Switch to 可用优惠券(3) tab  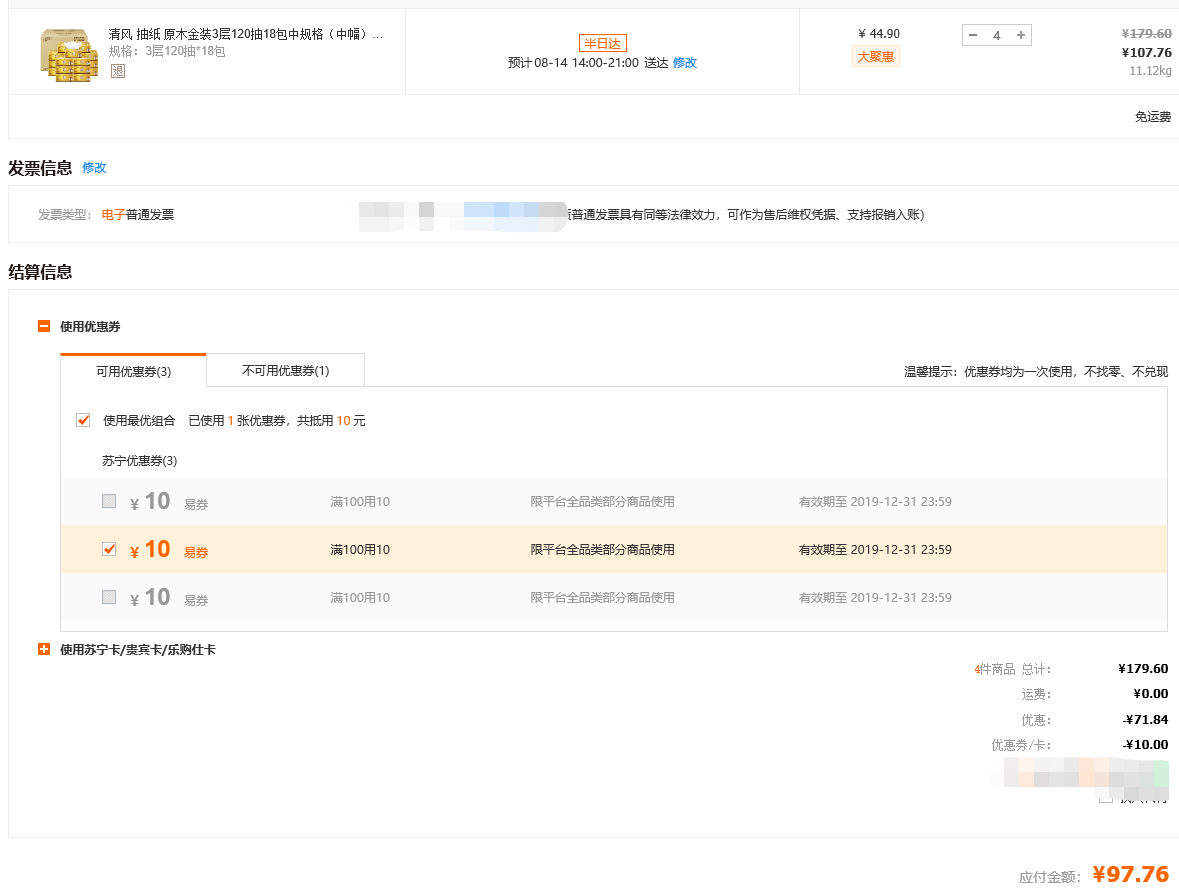(x=133, y=371)
